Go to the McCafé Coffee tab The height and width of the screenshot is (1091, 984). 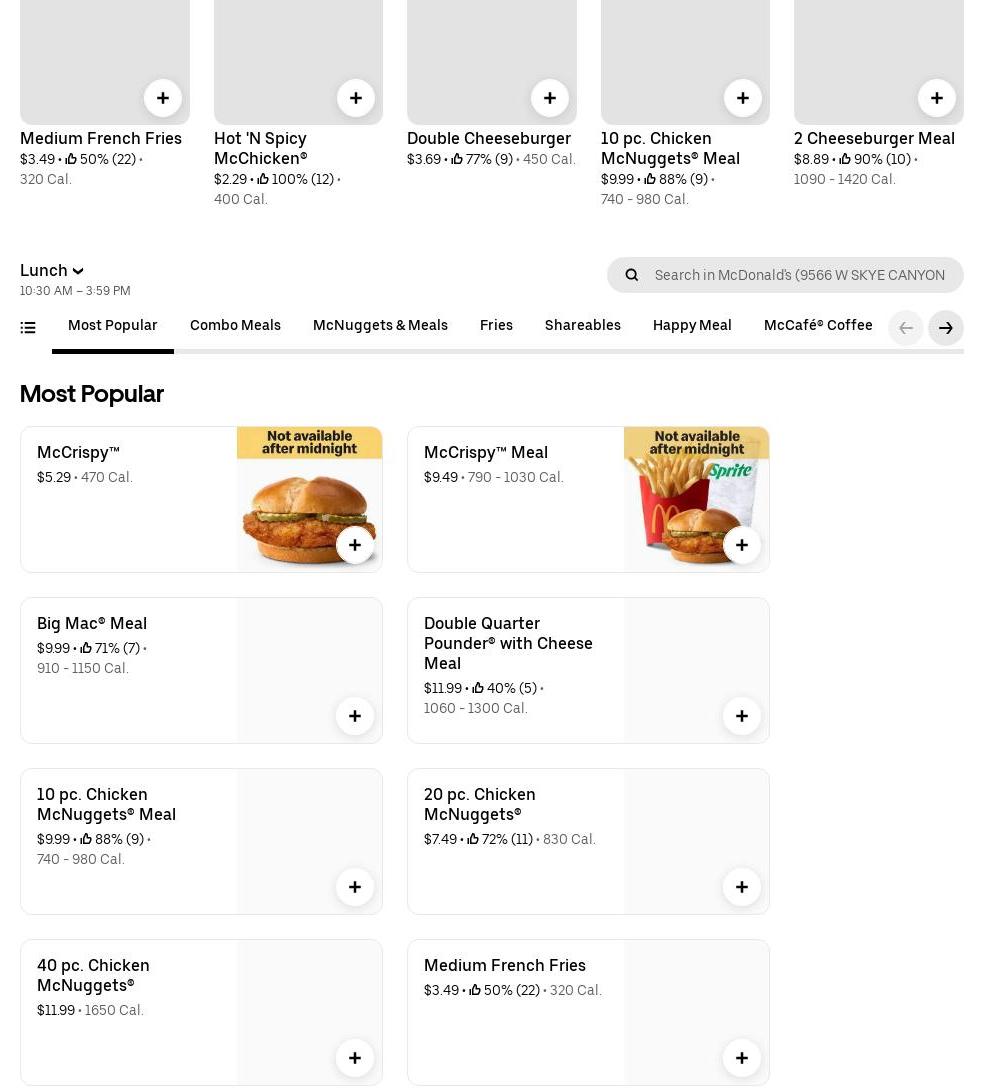[x=818, y=326]
